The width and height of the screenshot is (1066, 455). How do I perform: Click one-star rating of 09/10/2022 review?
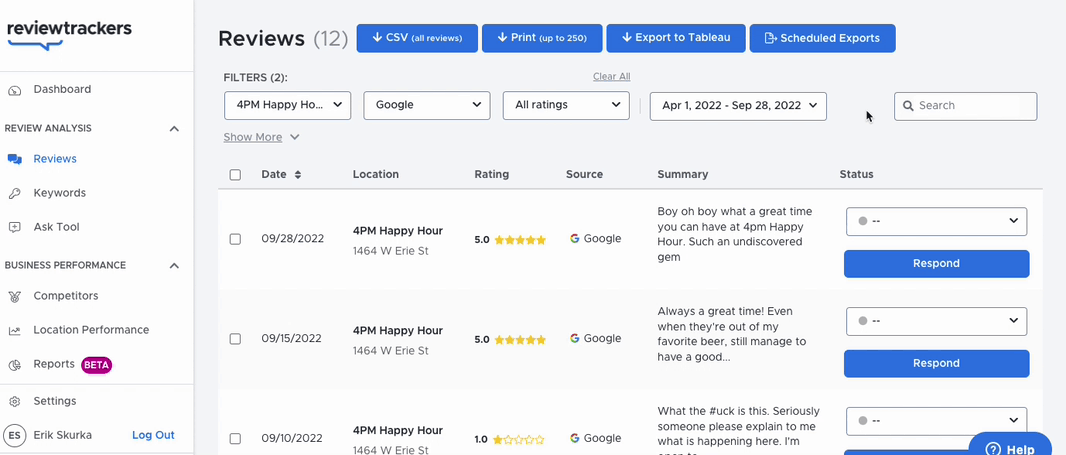coord(519,439)
